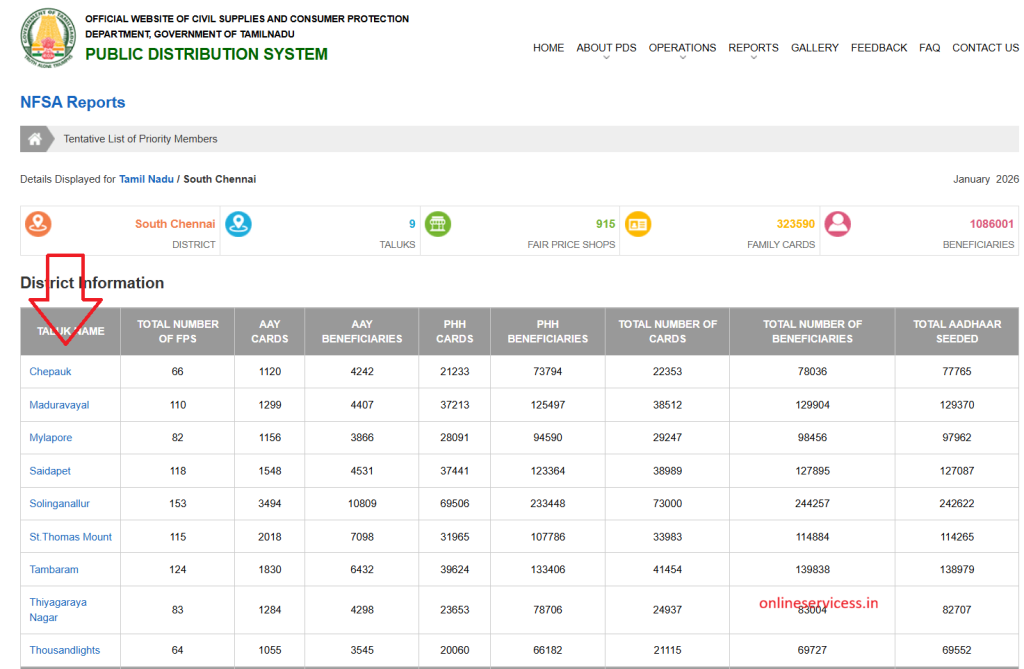
Task: Select the Solinganallur taluk link
Action: click(59, 504)
